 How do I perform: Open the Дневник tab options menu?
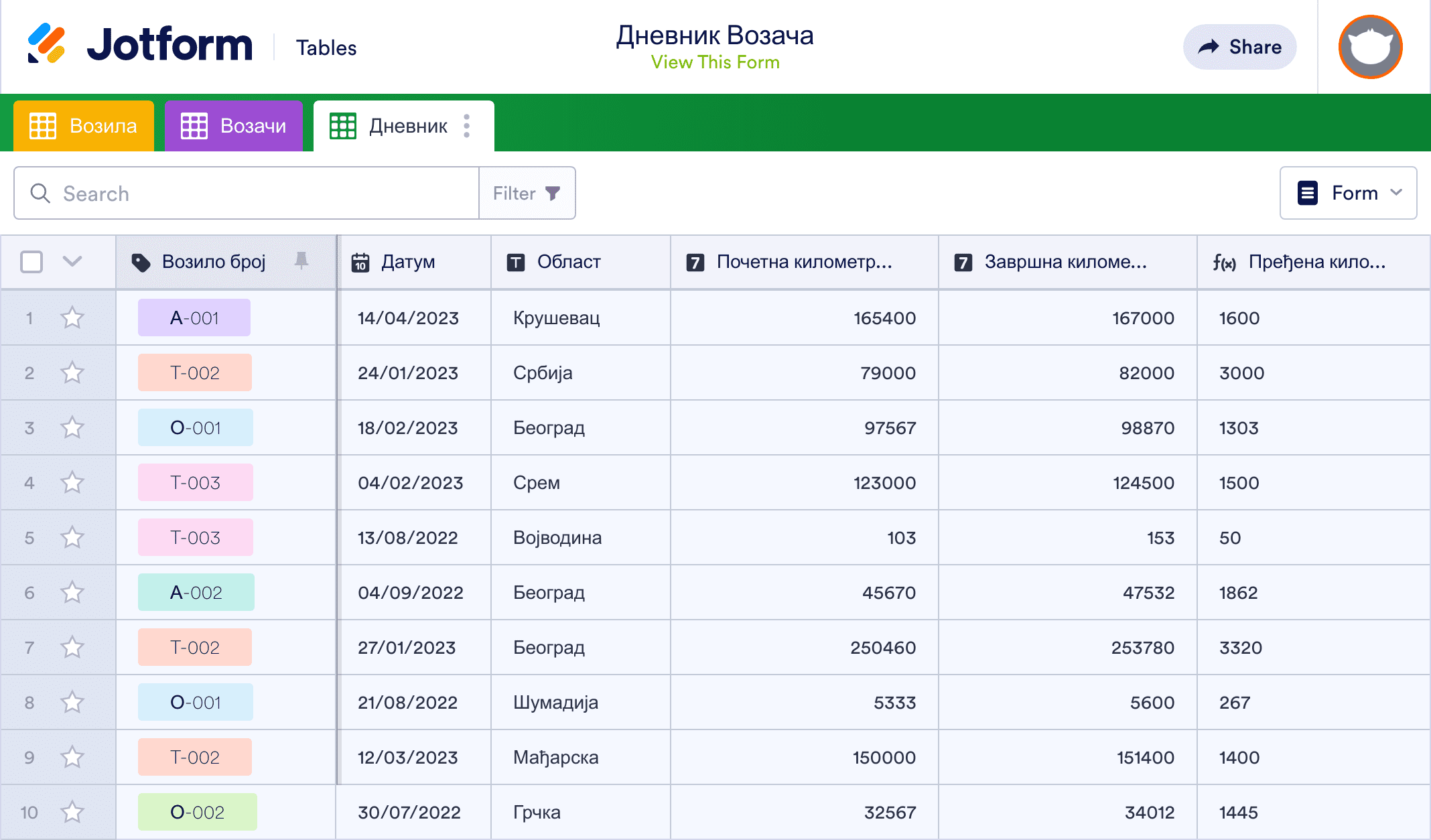(x=466, y=126)
